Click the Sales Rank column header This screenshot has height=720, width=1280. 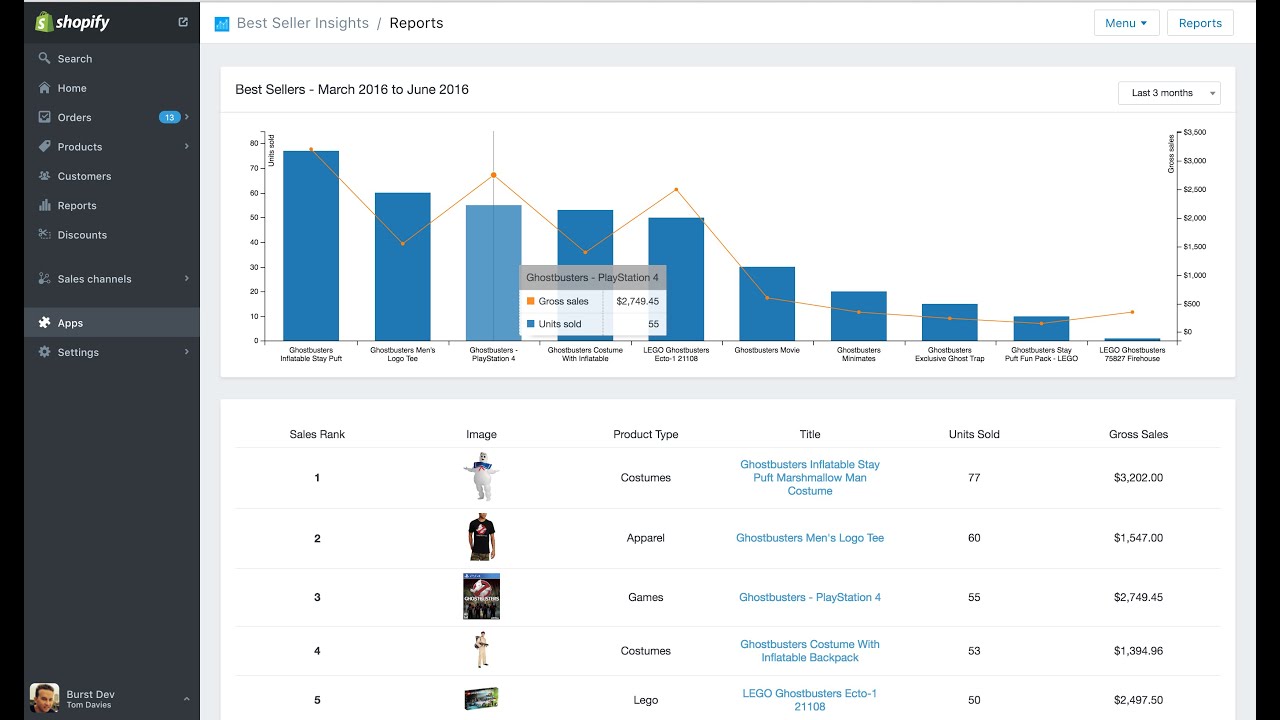coord(317,434)
